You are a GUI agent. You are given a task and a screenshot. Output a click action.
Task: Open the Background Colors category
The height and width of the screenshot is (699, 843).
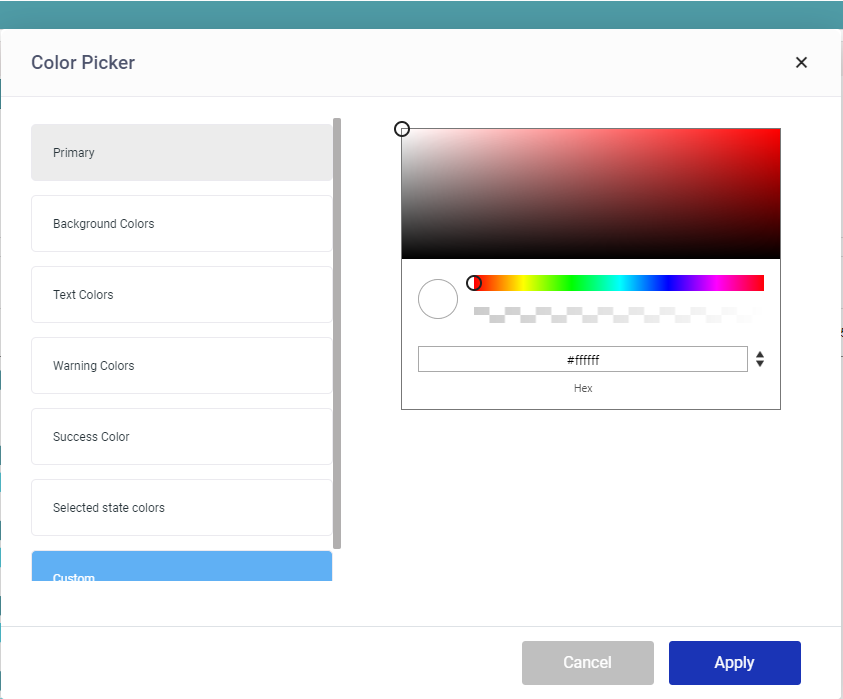click(x=181, y=224)
